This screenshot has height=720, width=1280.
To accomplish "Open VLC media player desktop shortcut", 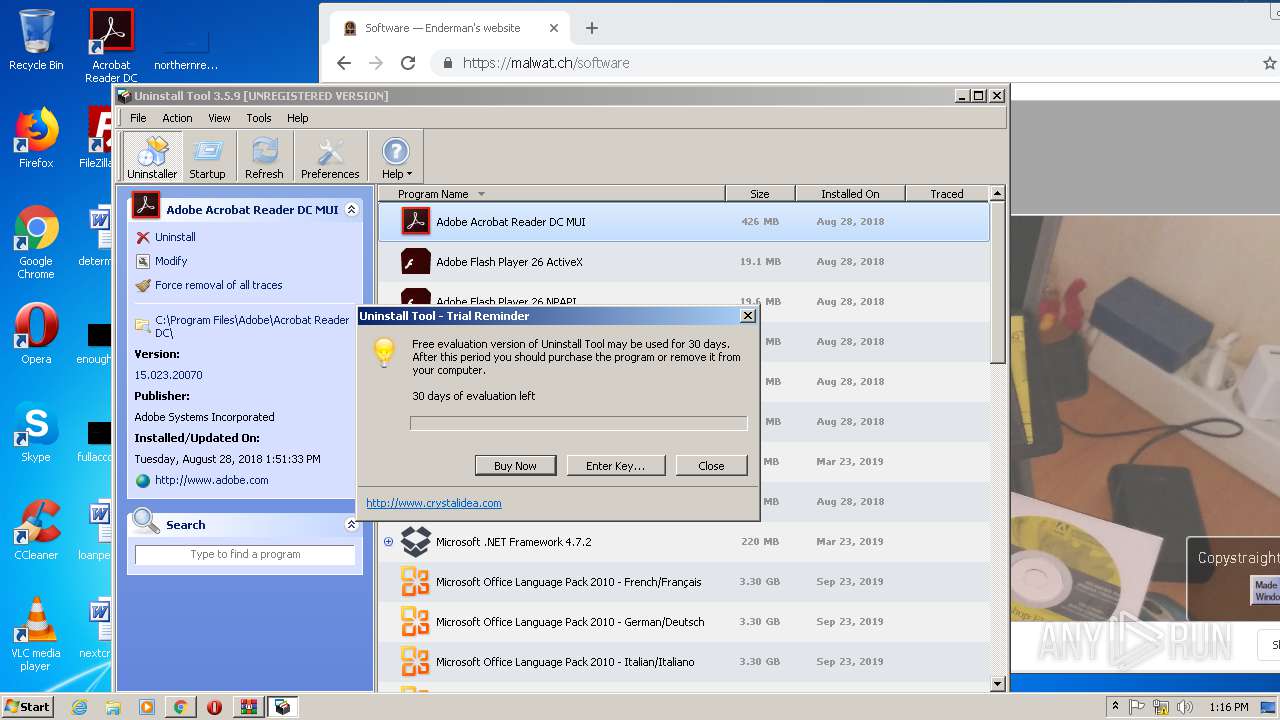I will 36,634.
